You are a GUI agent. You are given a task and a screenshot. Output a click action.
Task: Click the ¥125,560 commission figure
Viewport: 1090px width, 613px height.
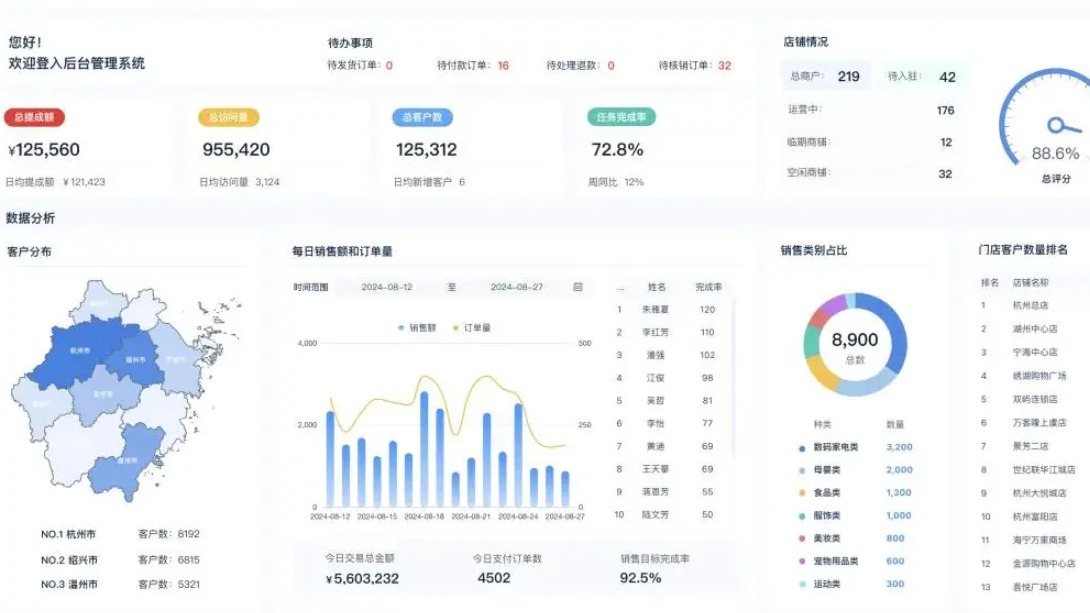click(x=44, y=149)
